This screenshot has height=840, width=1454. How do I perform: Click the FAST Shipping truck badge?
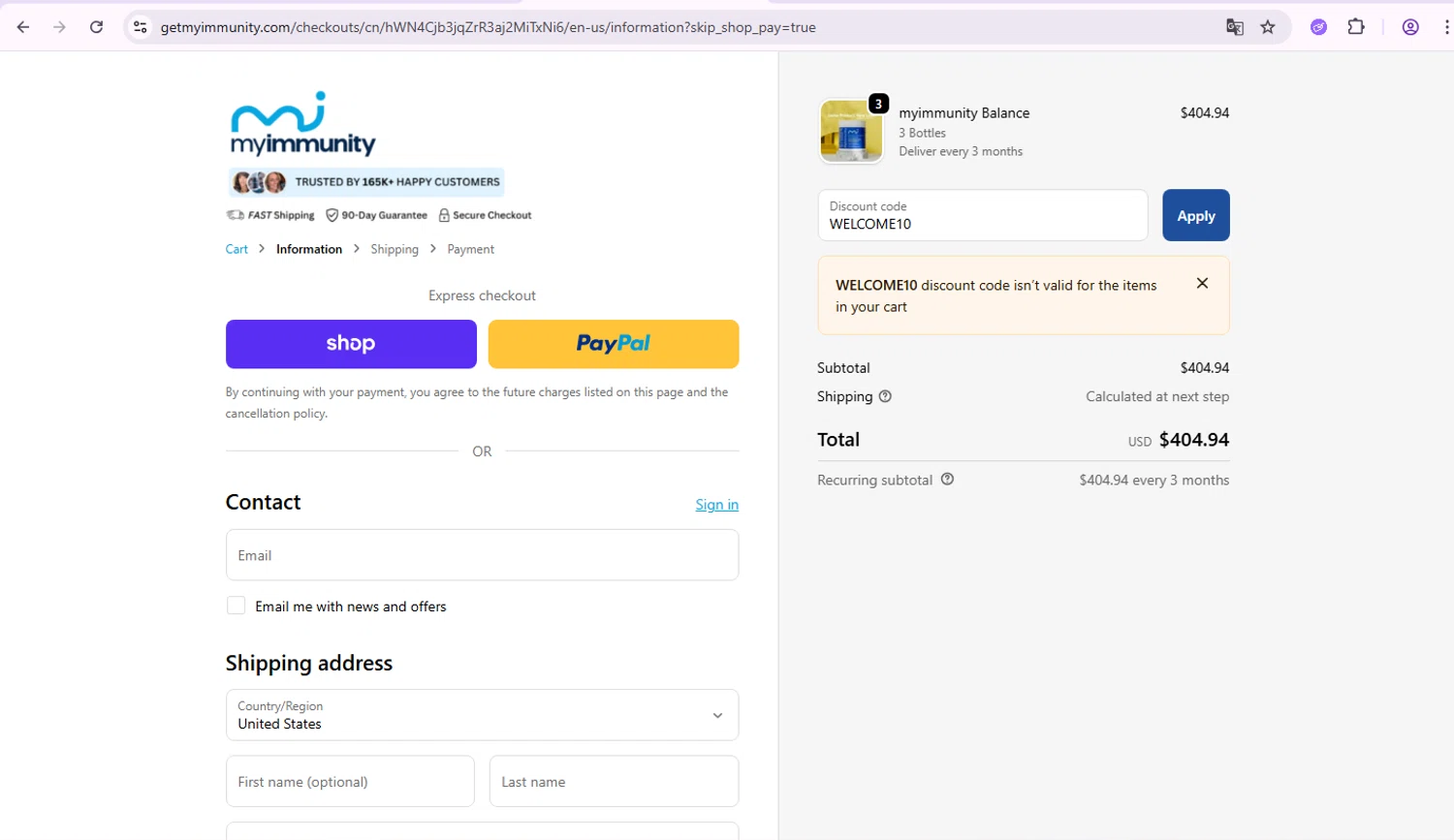point(270,215)
